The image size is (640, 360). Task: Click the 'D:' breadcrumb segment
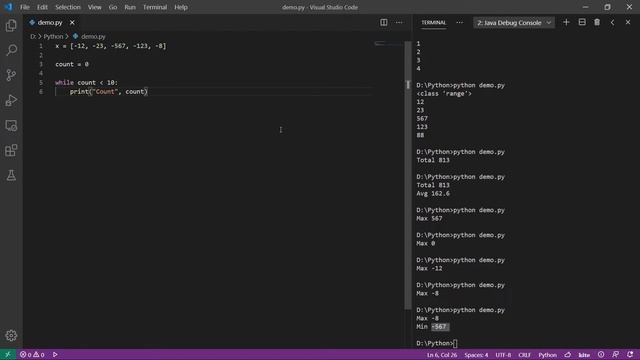tap(33, 36)
